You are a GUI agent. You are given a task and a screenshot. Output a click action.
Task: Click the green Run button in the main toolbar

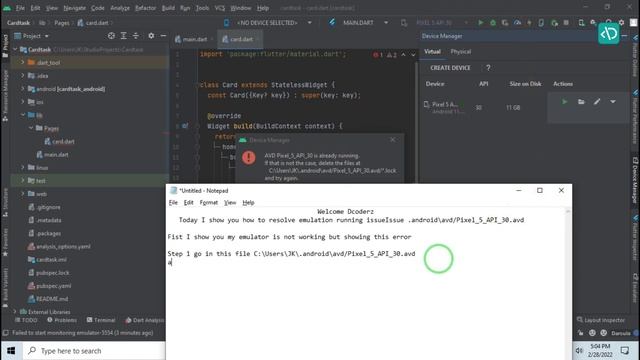click(x=480, y=22)
